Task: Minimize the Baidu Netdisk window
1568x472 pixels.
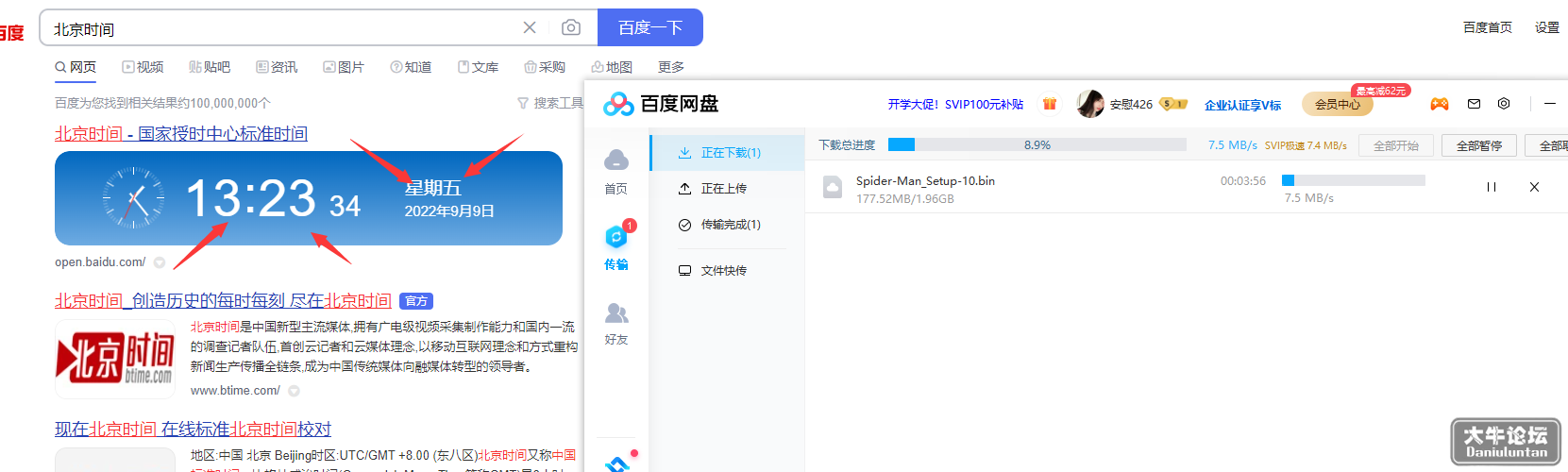Action: click(x=1549, y=104)
